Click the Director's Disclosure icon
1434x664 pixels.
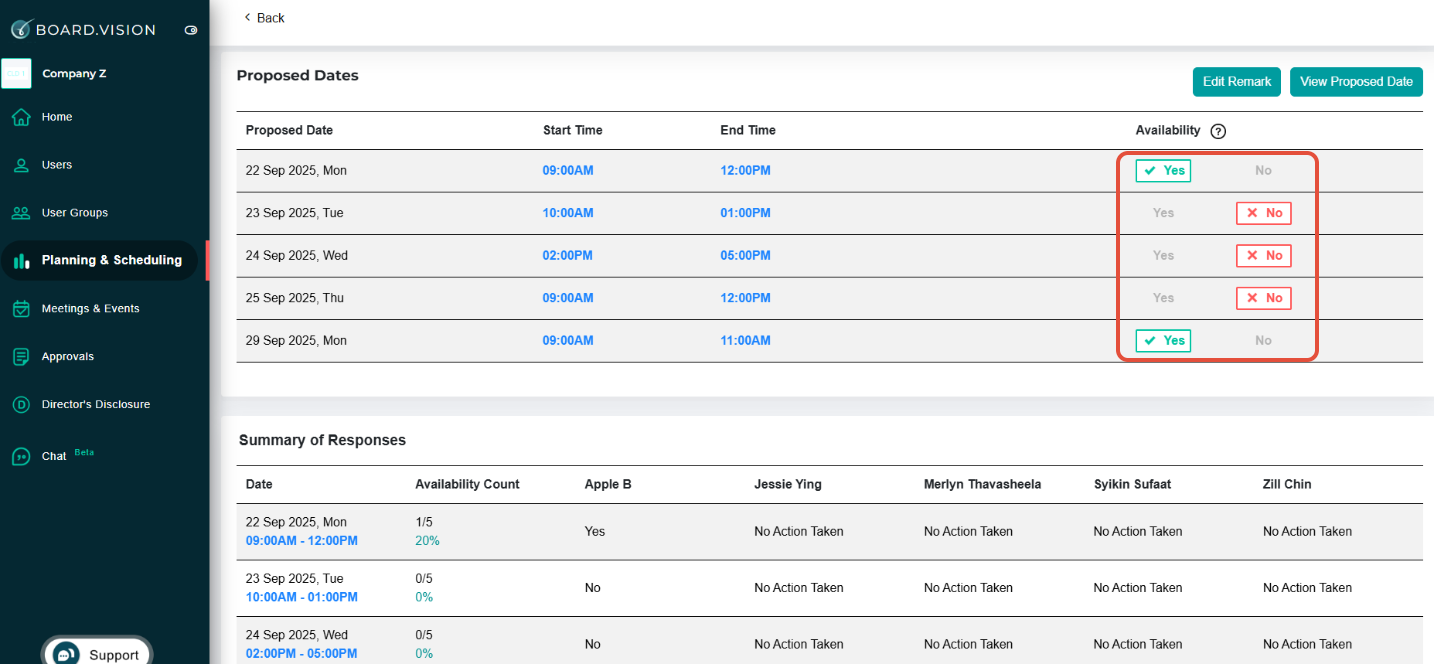tap(21, 405)
